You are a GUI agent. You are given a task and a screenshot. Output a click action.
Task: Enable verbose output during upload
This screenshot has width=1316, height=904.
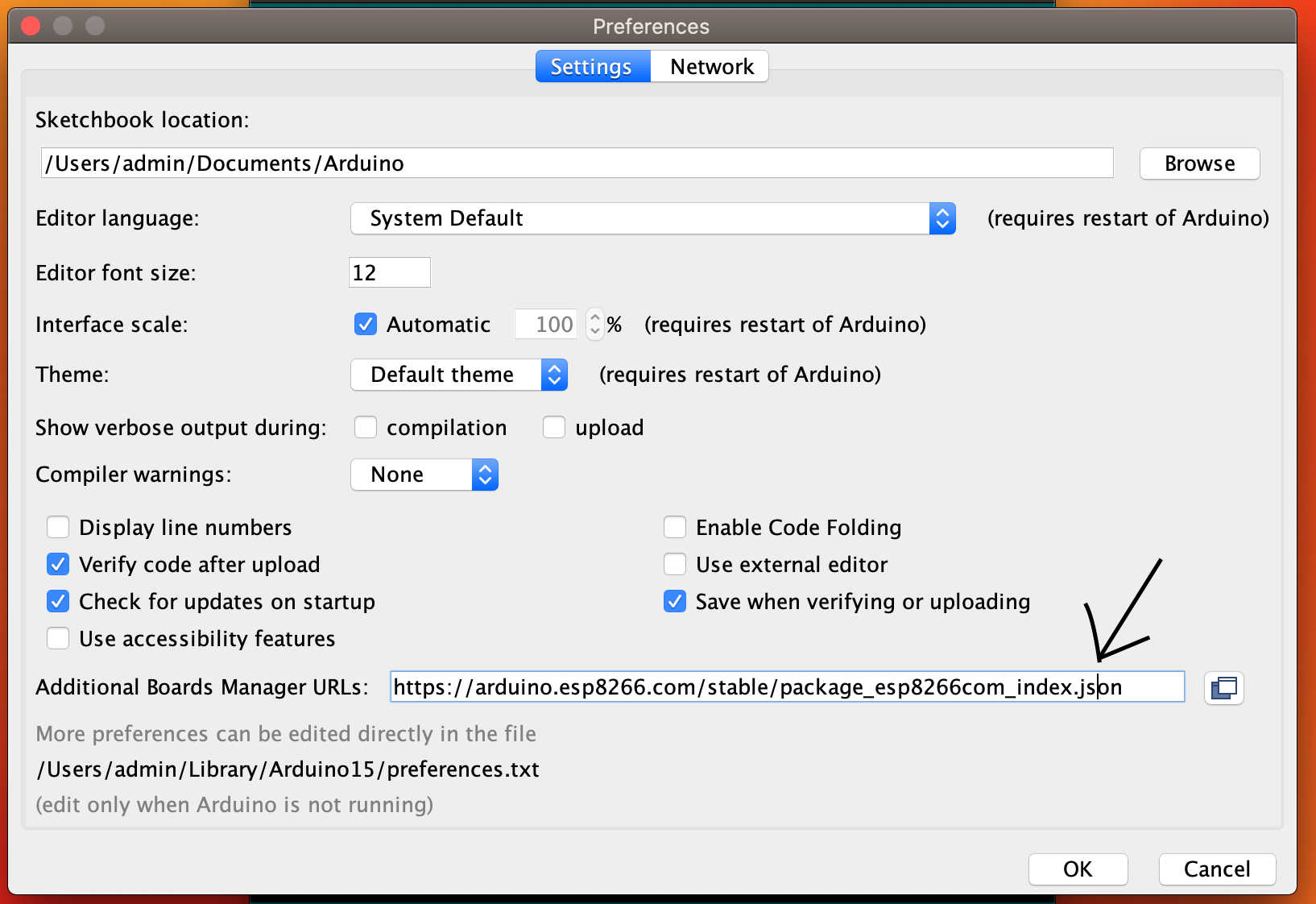point(554,427)
